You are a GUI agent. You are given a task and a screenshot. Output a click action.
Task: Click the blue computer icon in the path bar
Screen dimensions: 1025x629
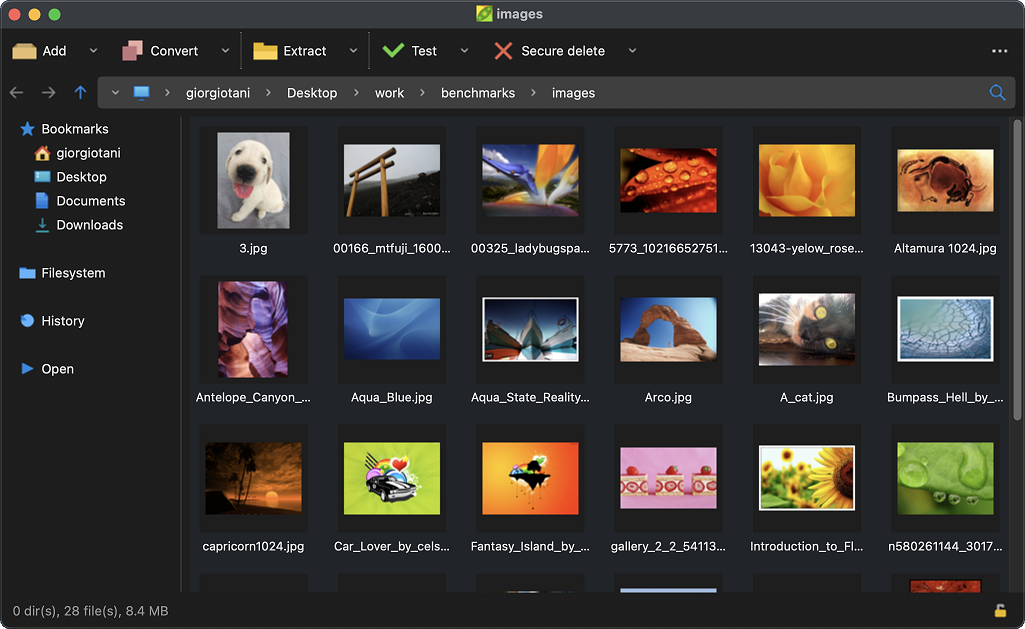(140, 92)
